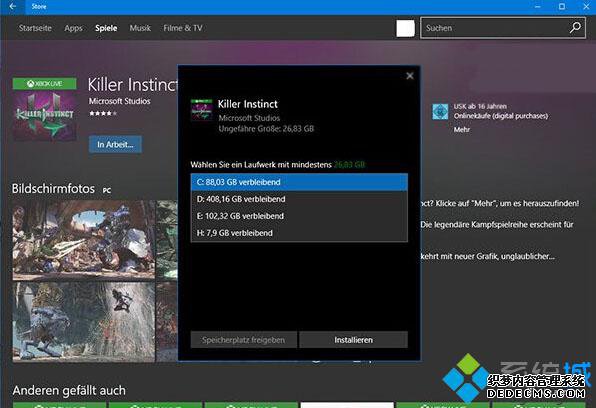Click the Installieren button
This screenshot has height=408, width=596.
353,340
